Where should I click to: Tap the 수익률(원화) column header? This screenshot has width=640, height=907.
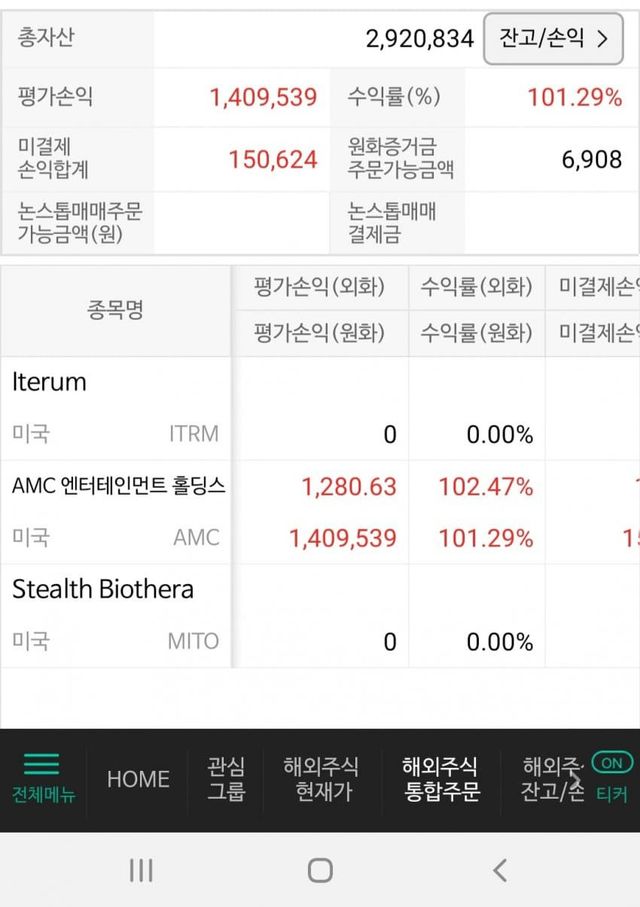pos(476,333)
